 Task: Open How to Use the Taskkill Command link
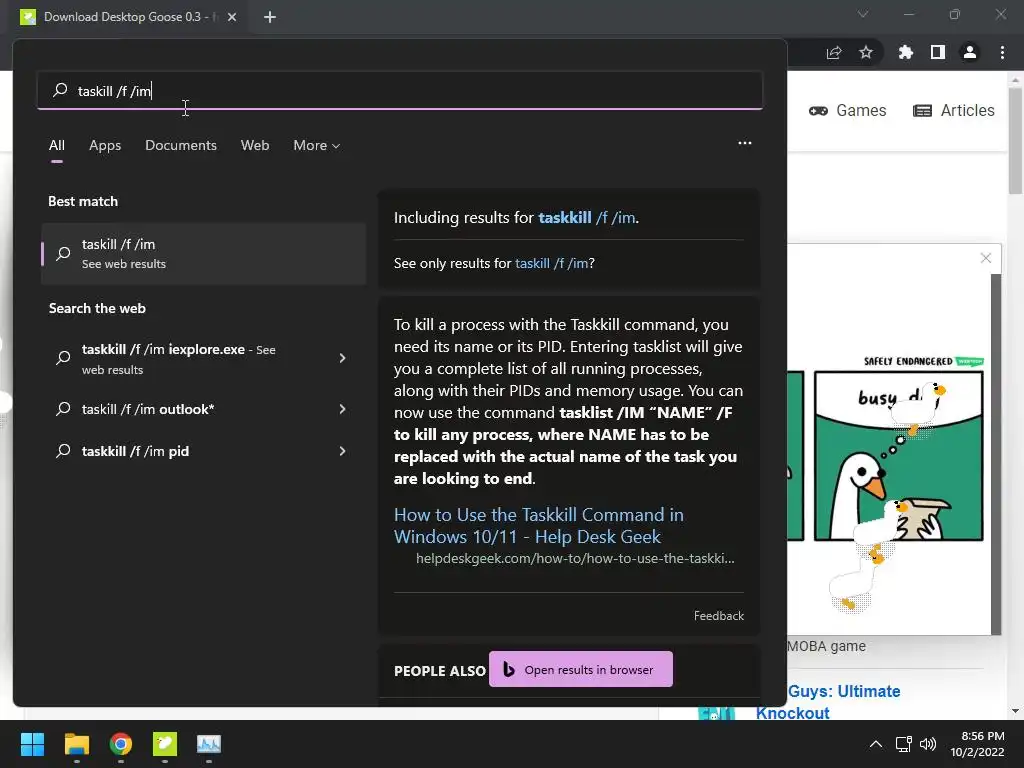tap(539, 526)
